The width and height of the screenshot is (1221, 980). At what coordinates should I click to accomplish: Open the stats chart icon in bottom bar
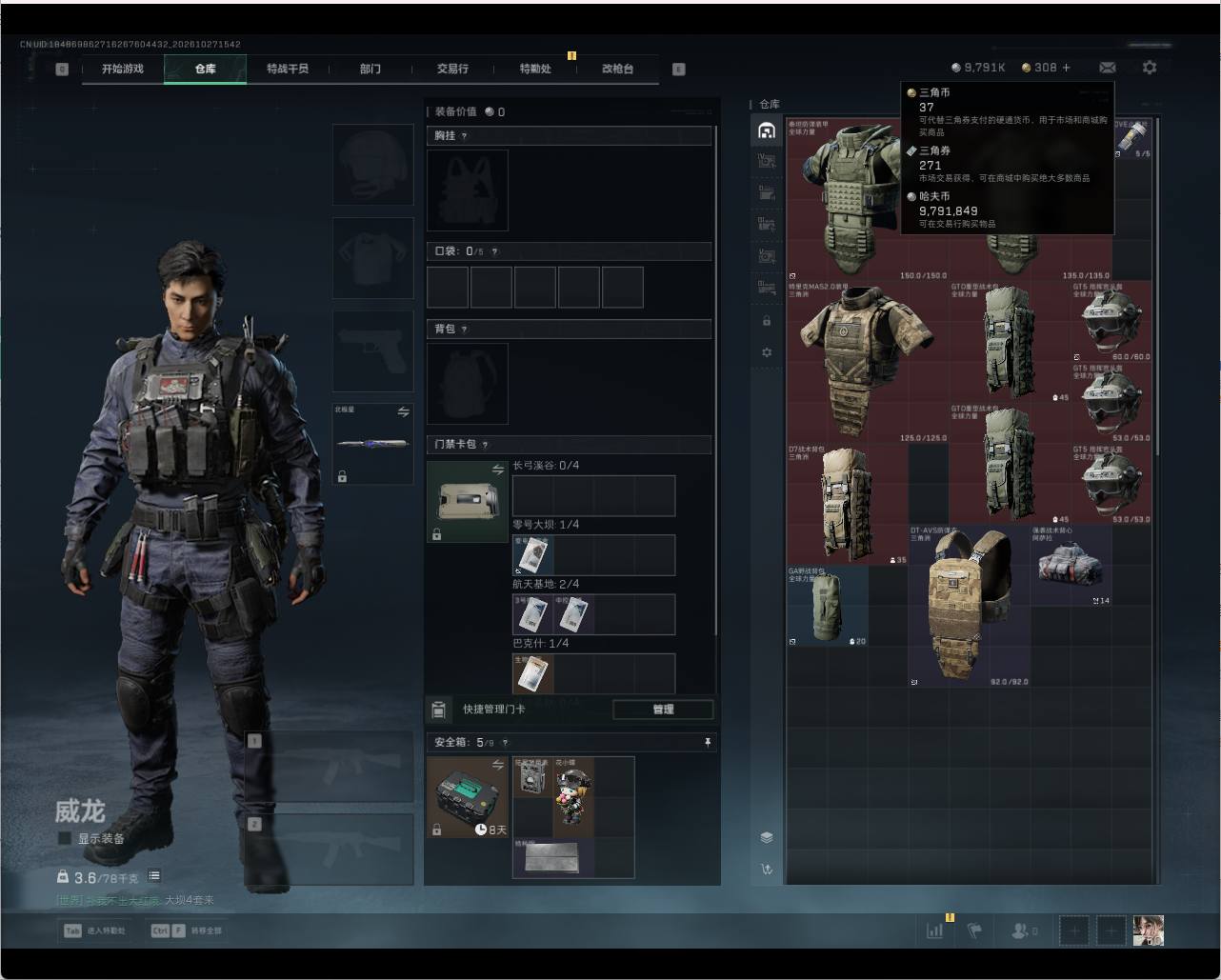pos(934,930)
